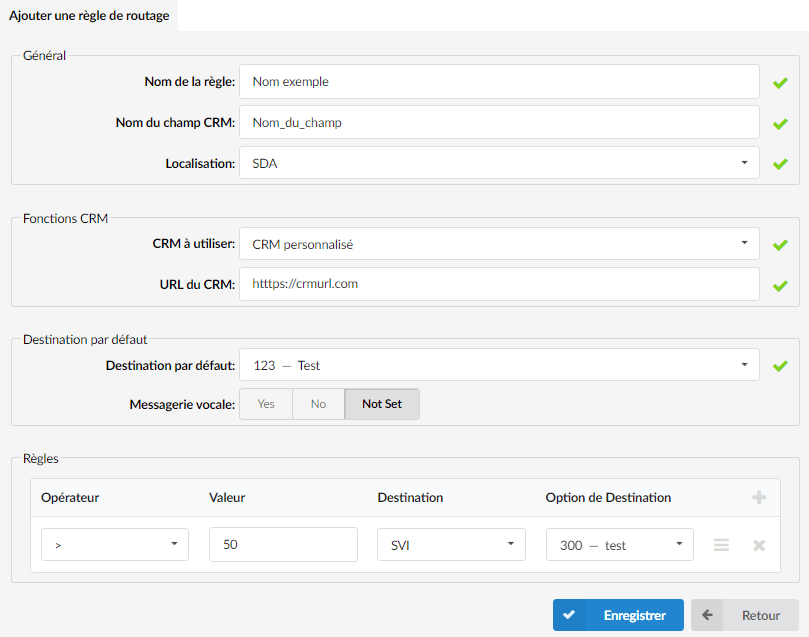Click the Général section title
809x637 pixels.
click(44, 56)
